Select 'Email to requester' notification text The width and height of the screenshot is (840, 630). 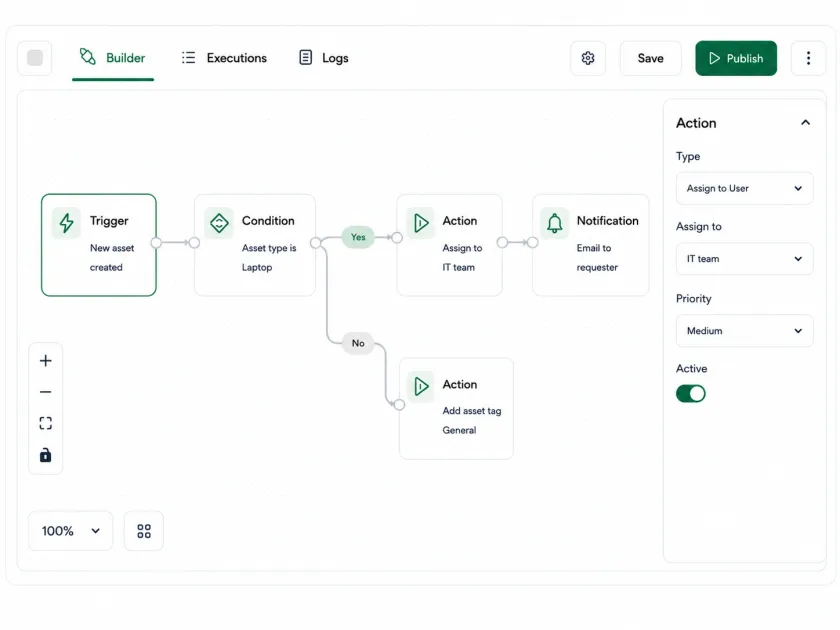pos(597,258)
